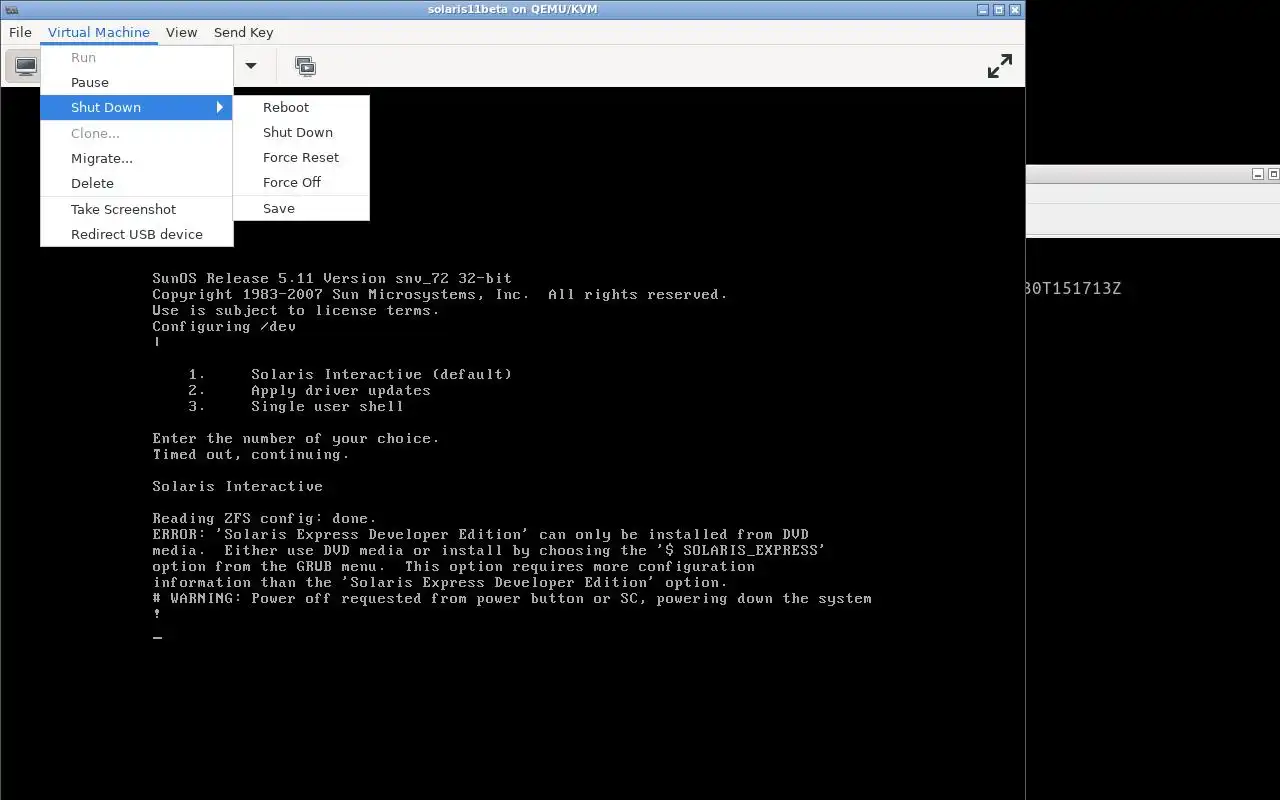
Task: Choose Migrate... from the menu
Action: [137, 158]
